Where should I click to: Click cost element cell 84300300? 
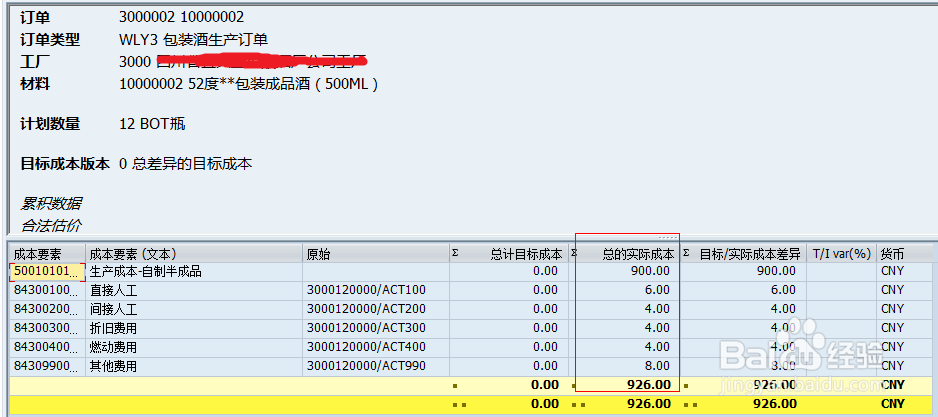[46, 328]
